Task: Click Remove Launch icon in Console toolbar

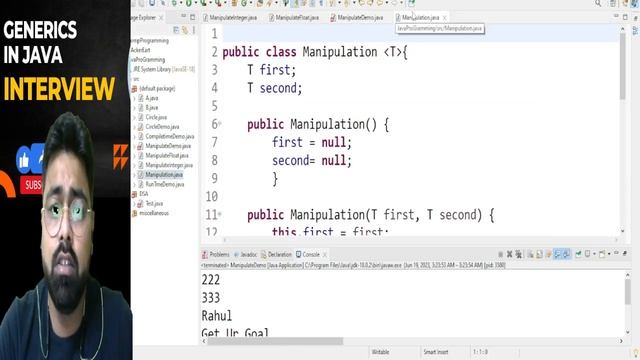Action: (x=509, y=254)
